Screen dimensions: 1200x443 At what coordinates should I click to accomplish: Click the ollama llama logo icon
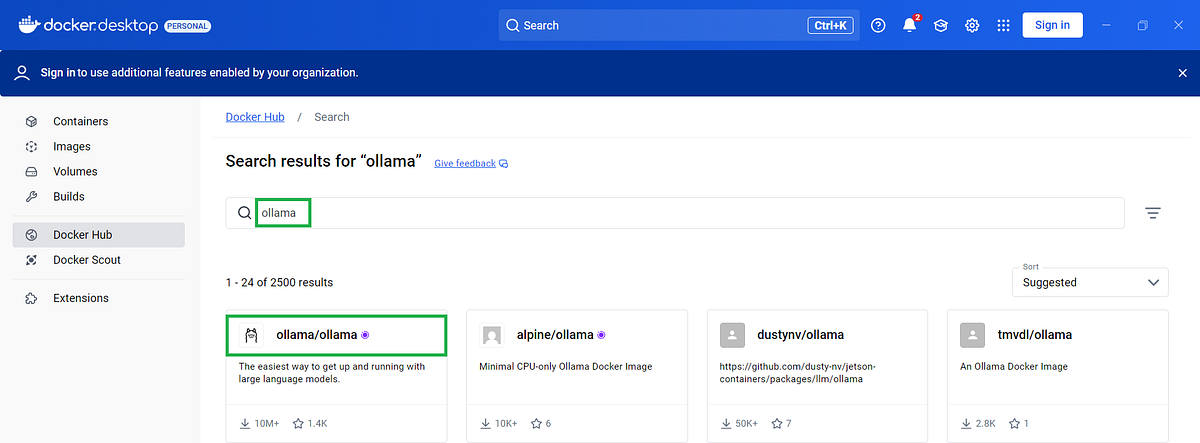[x=250, y=335]
